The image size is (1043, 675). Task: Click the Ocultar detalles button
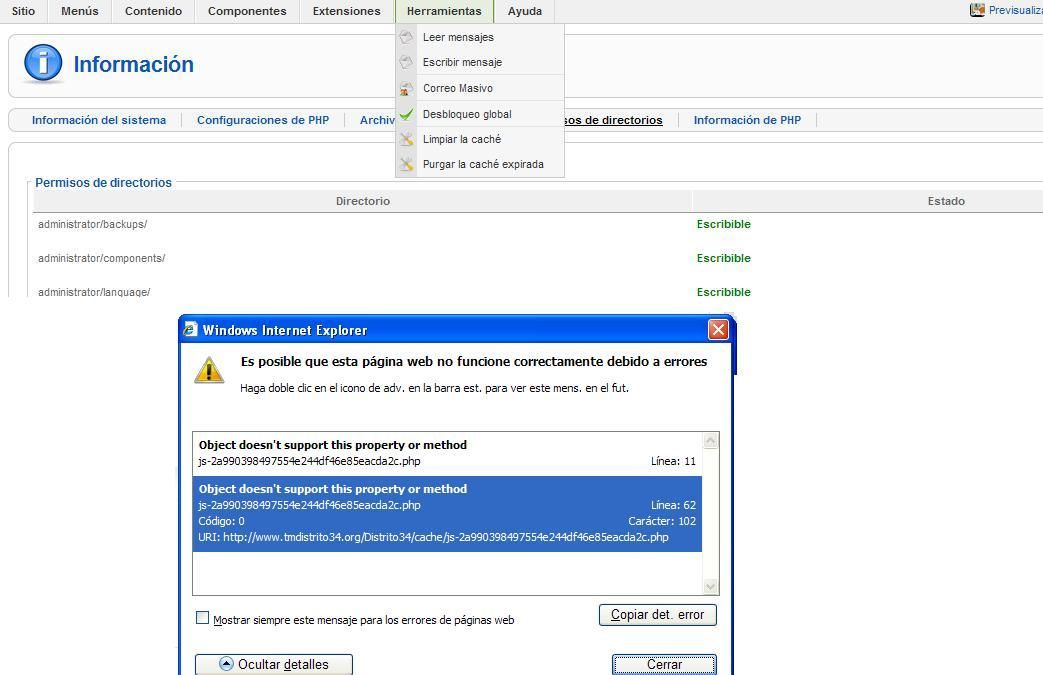pos(273,664)
